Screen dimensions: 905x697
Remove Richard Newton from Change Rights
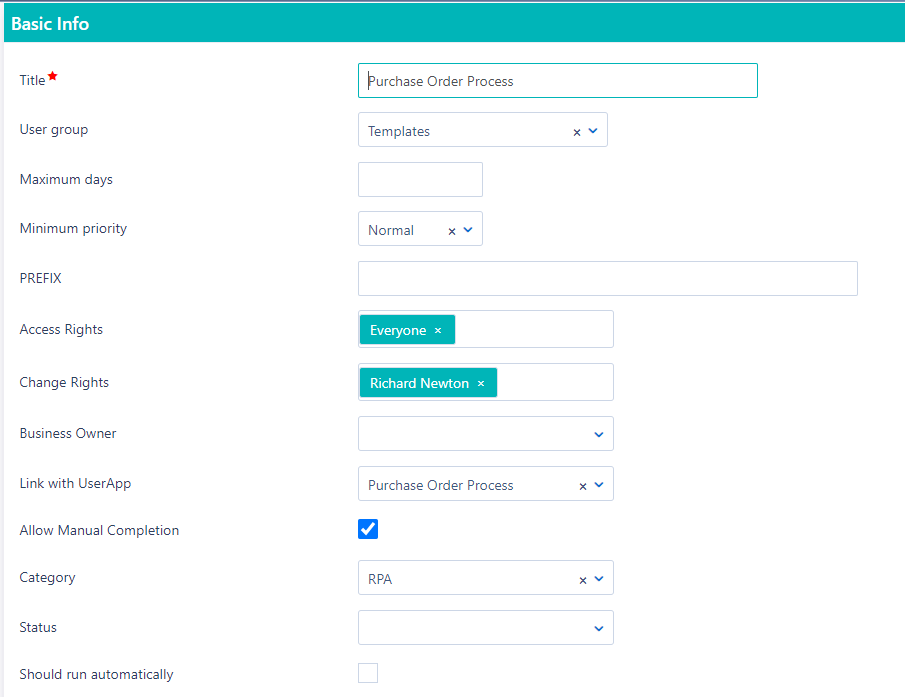481,382
